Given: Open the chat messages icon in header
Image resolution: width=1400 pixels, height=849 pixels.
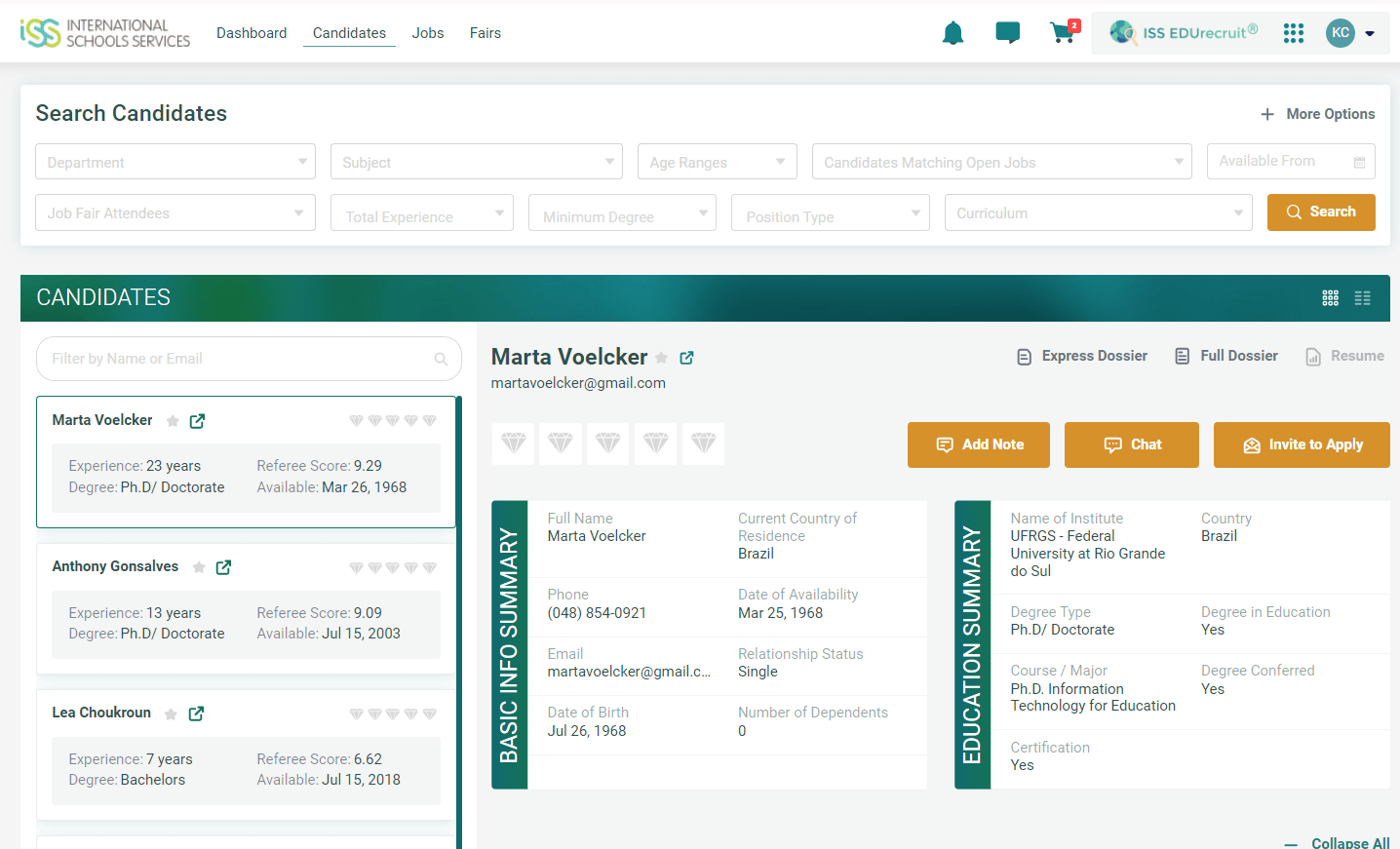Looking at the screenshot, I should (1007, 33).
